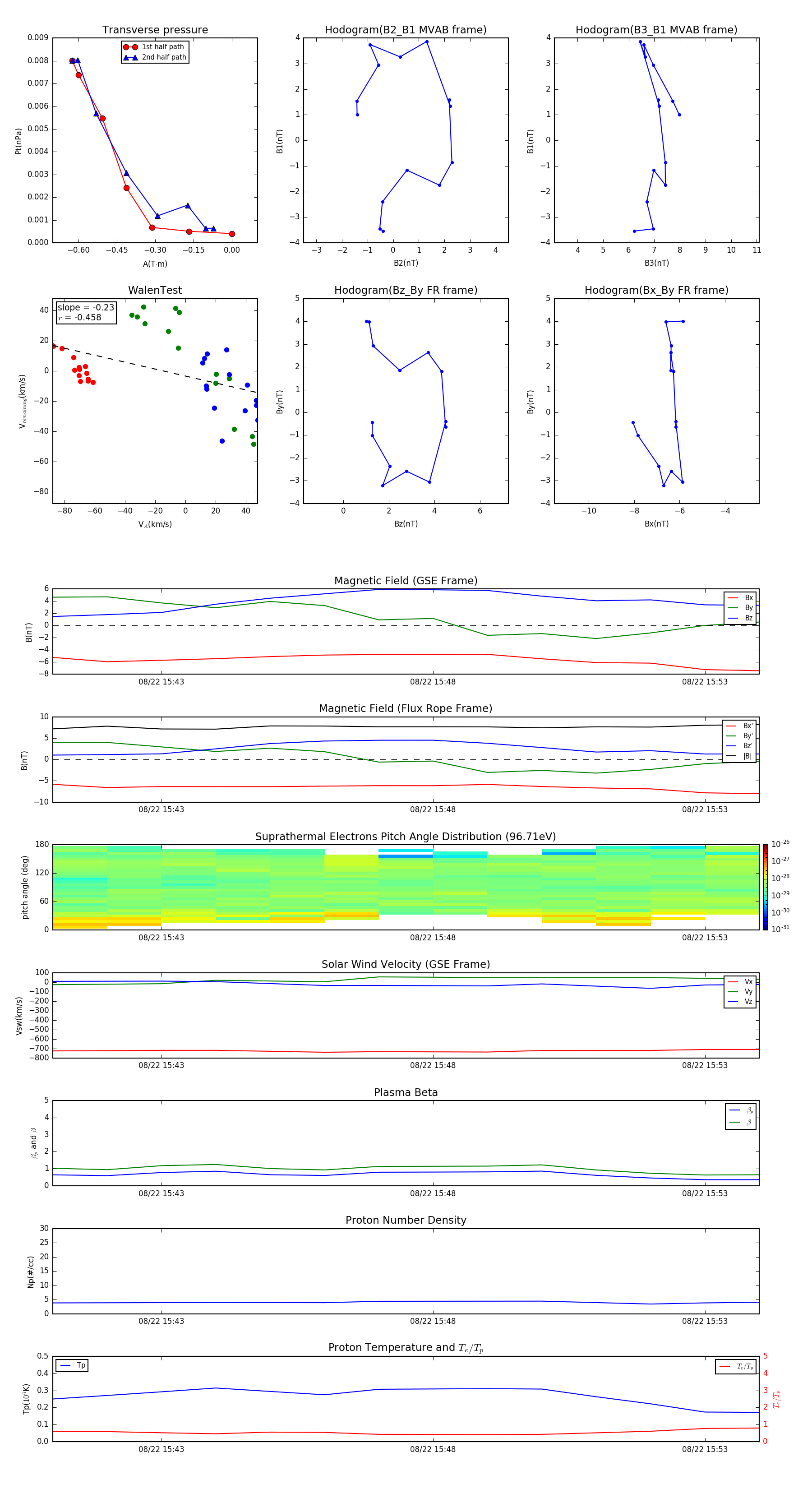Viewport: 812px width, 1489px height.
Task: Click the 'Vsw(km/s)' y-axis label
Action: [x=18, y=1016]
